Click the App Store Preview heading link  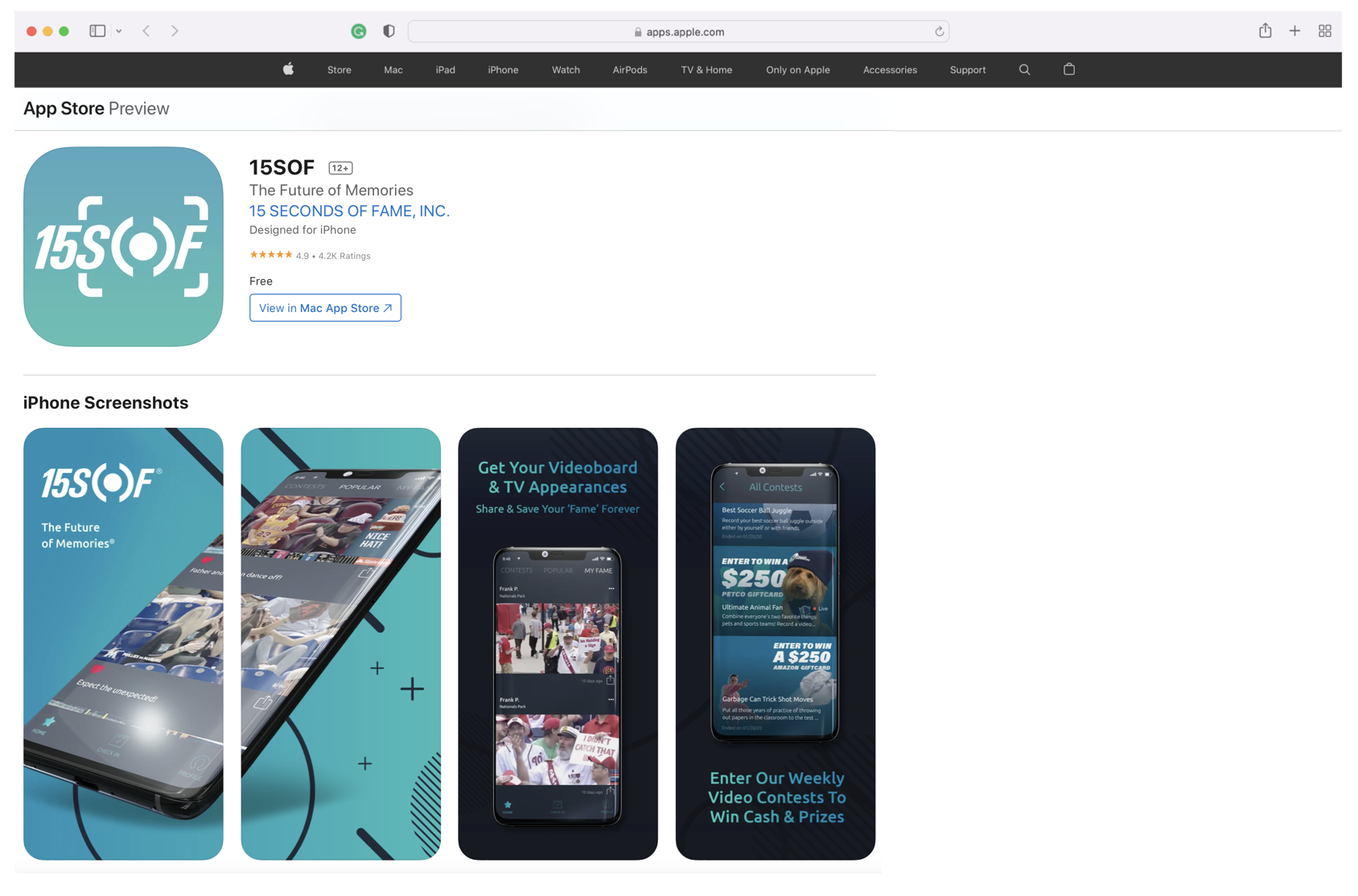click(x=97, y=109)
